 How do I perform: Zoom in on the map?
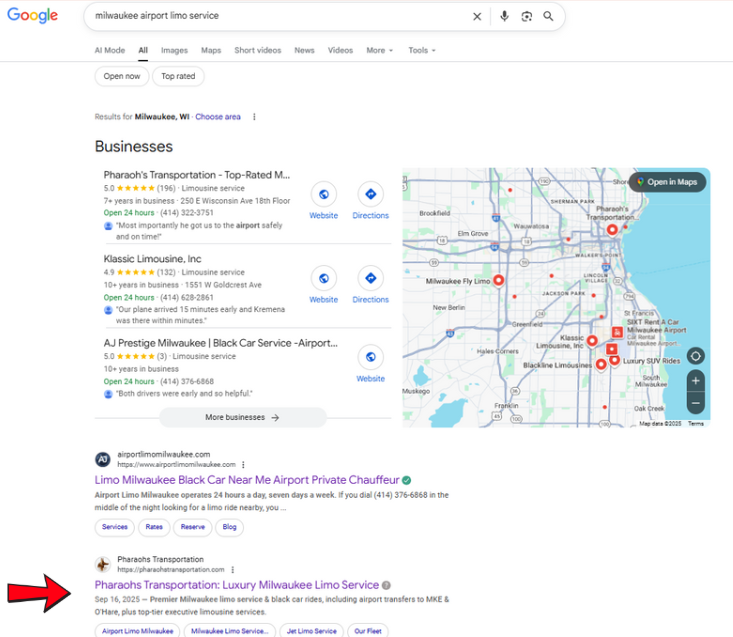[x=696, y=381]
